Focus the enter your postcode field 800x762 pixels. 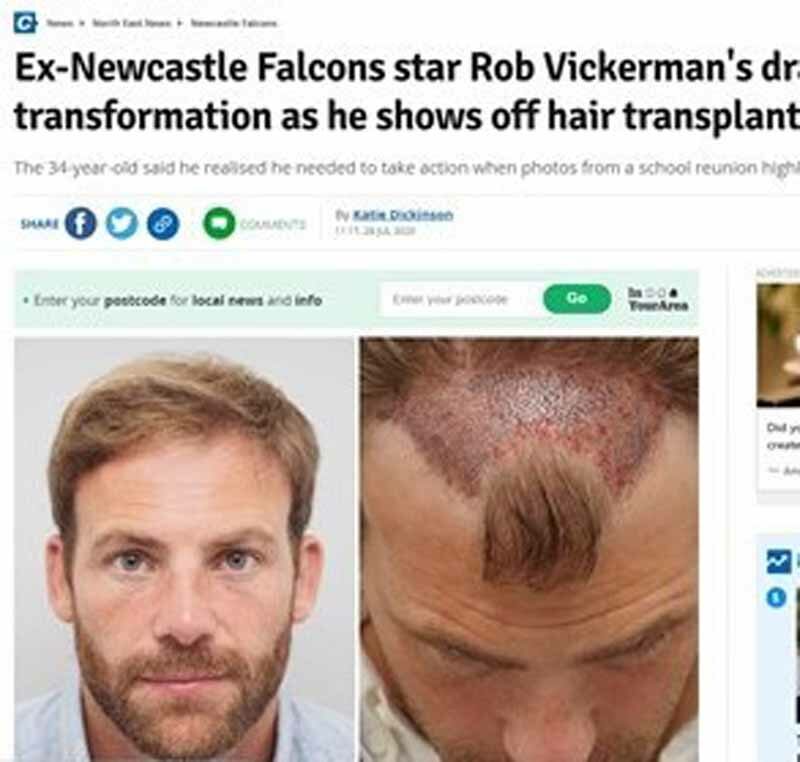click(458, 299)
